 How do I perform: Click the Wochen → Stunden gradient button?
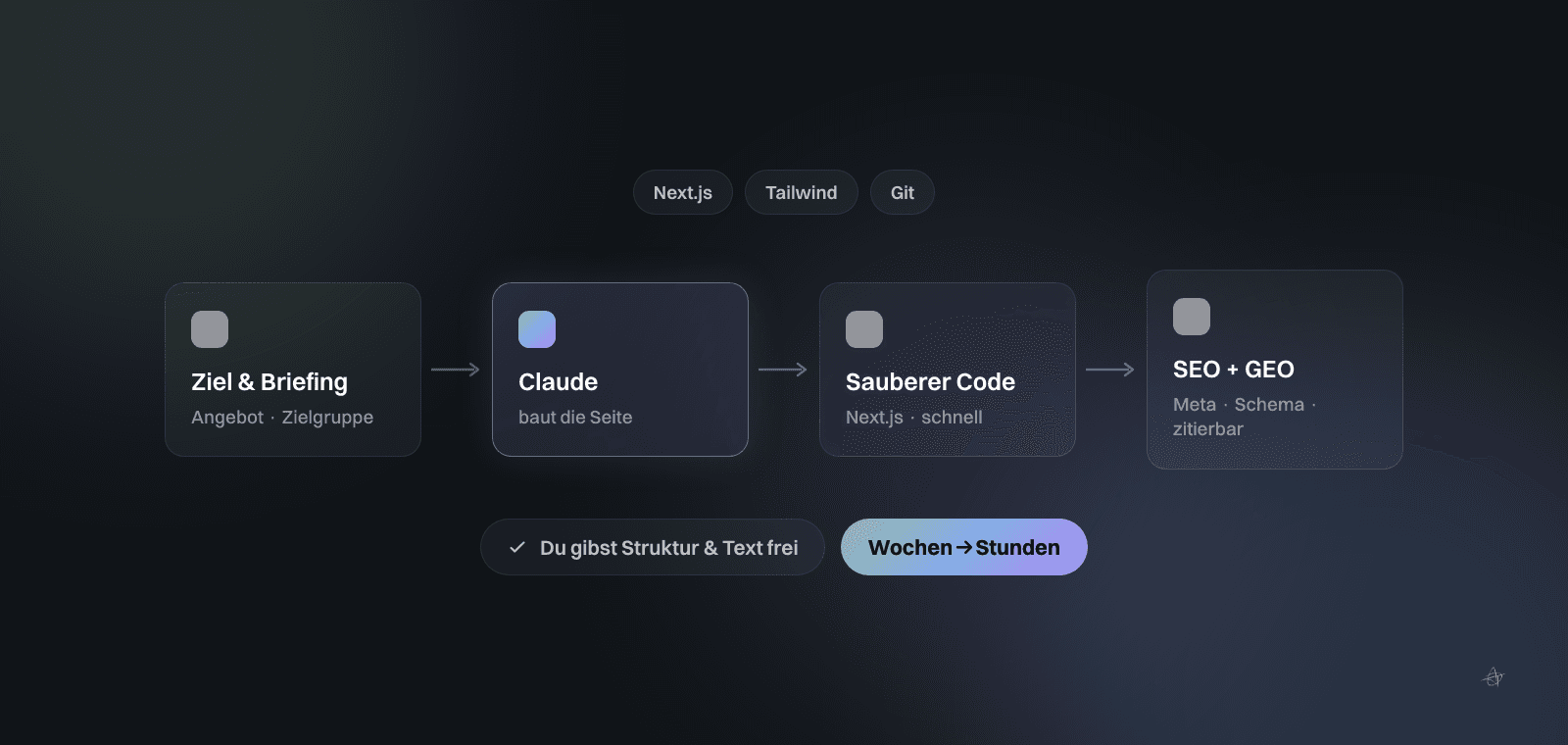[x=964, y=547]
